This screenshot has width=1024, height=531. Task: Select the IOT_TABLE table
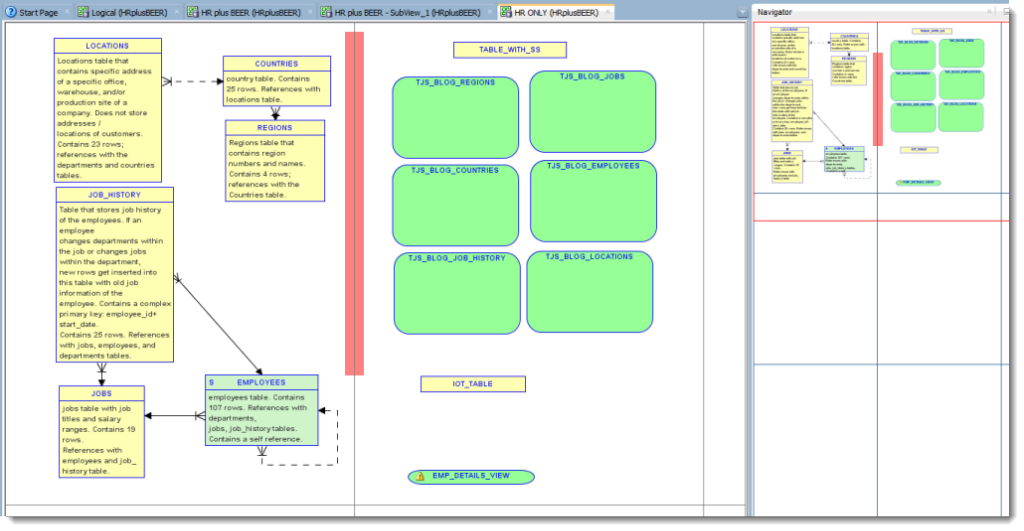pos(473,384)
